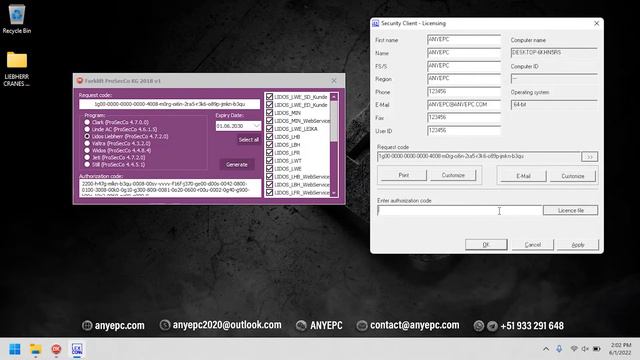Image resolution: width=640 pixels, height=360 pixels.
Task: Click the microphone icon in the system tray
Action: click(x=559, y=349)
